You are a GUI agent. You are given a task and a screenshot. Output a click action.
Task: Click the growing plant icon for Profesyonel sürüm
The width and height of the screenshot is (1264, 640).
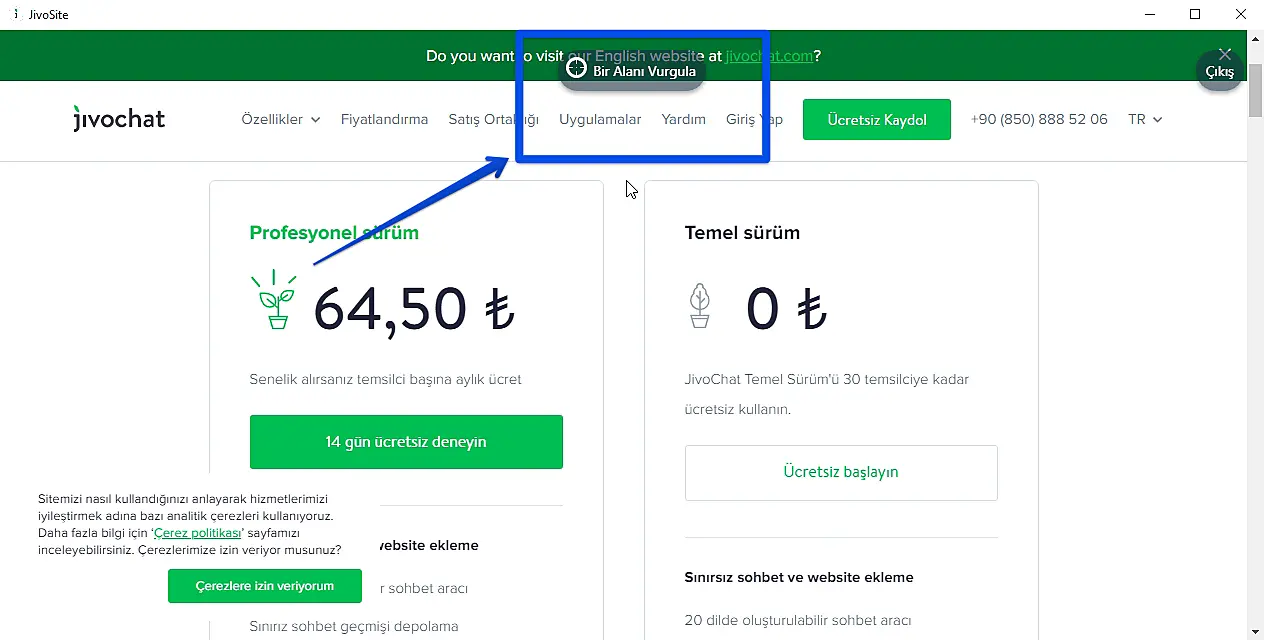point(274,300)
